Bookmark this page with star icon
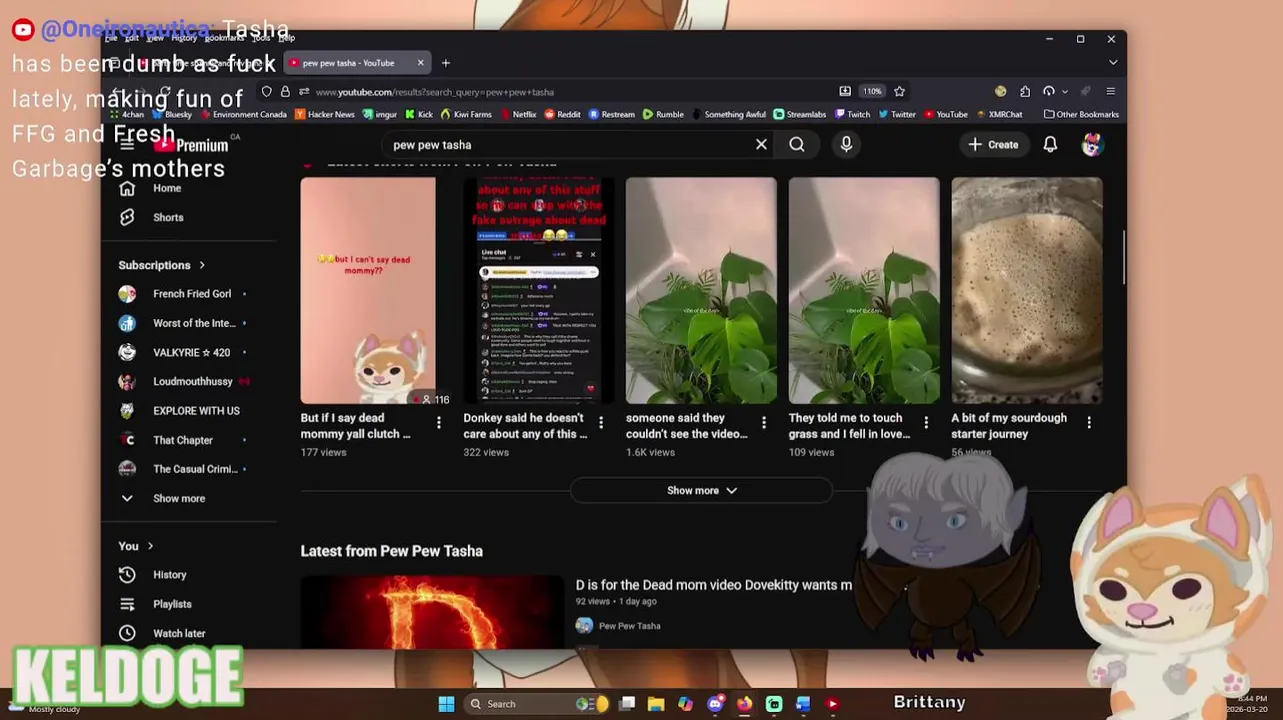 click(899, 91)
